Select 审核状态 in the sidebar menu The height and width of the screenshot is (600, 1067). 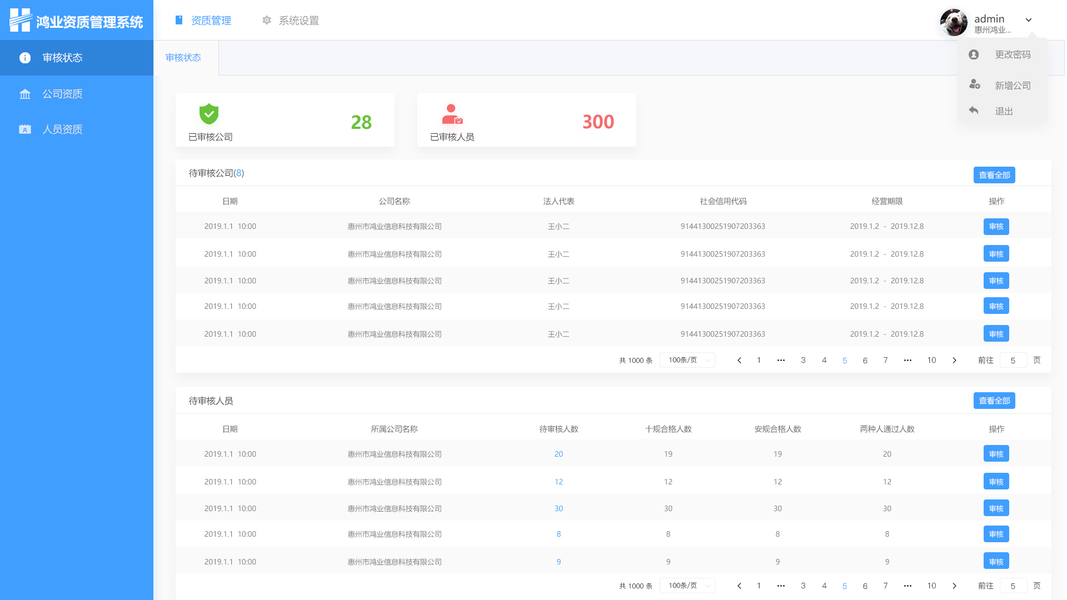[x=76, y=58]
